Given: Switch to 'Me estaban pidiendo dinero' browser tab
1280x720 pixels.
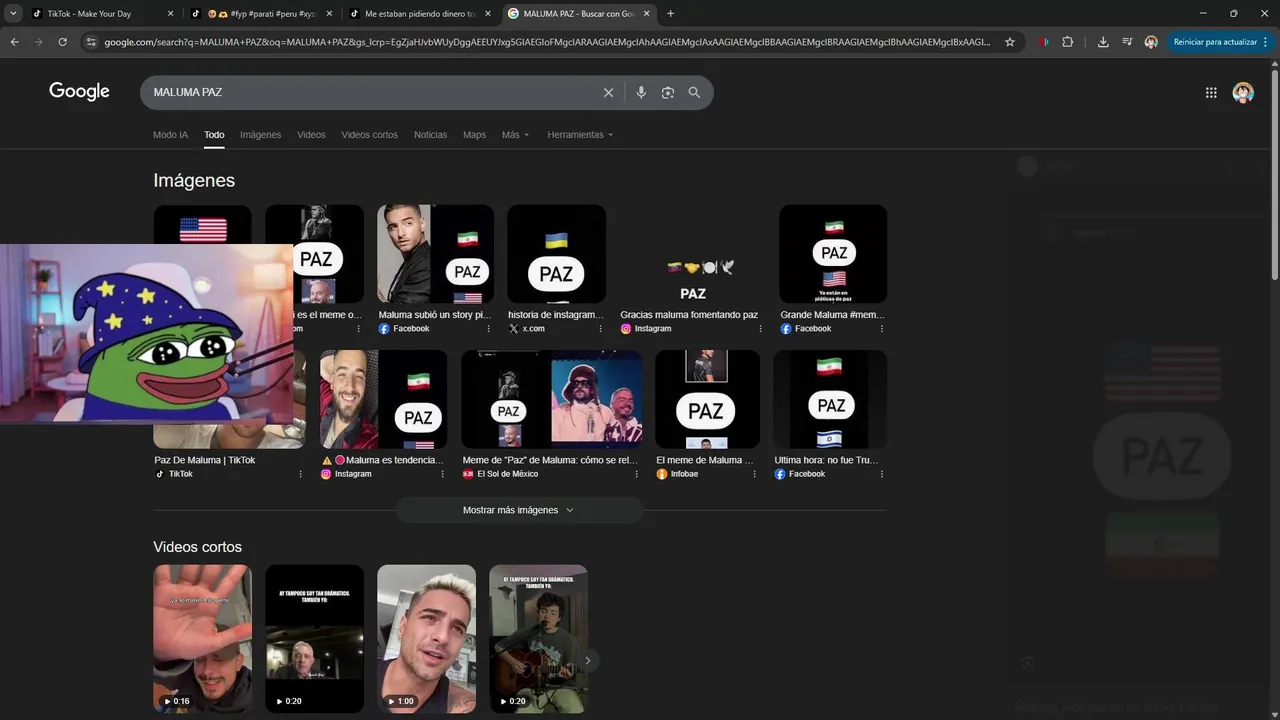Looking at the screenshot, I should (x=421, y=14).
